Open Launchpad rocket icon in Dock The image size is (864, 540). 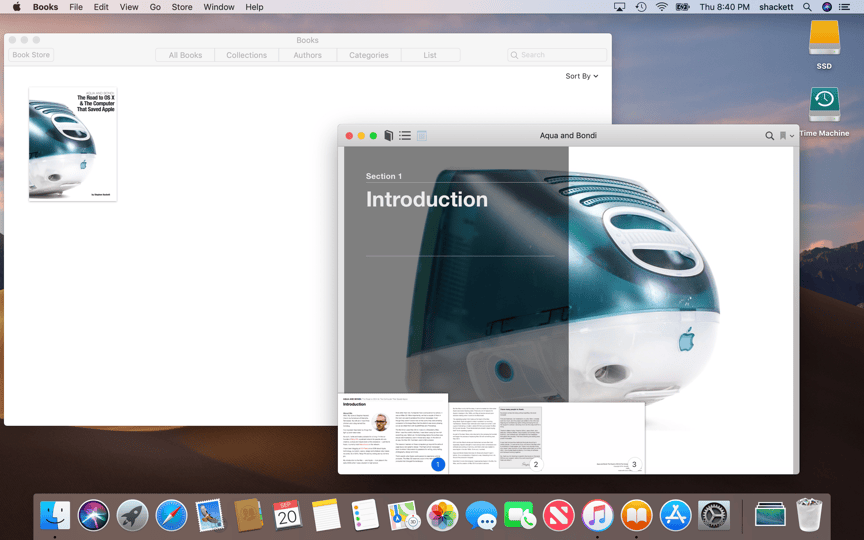point(132,515)
